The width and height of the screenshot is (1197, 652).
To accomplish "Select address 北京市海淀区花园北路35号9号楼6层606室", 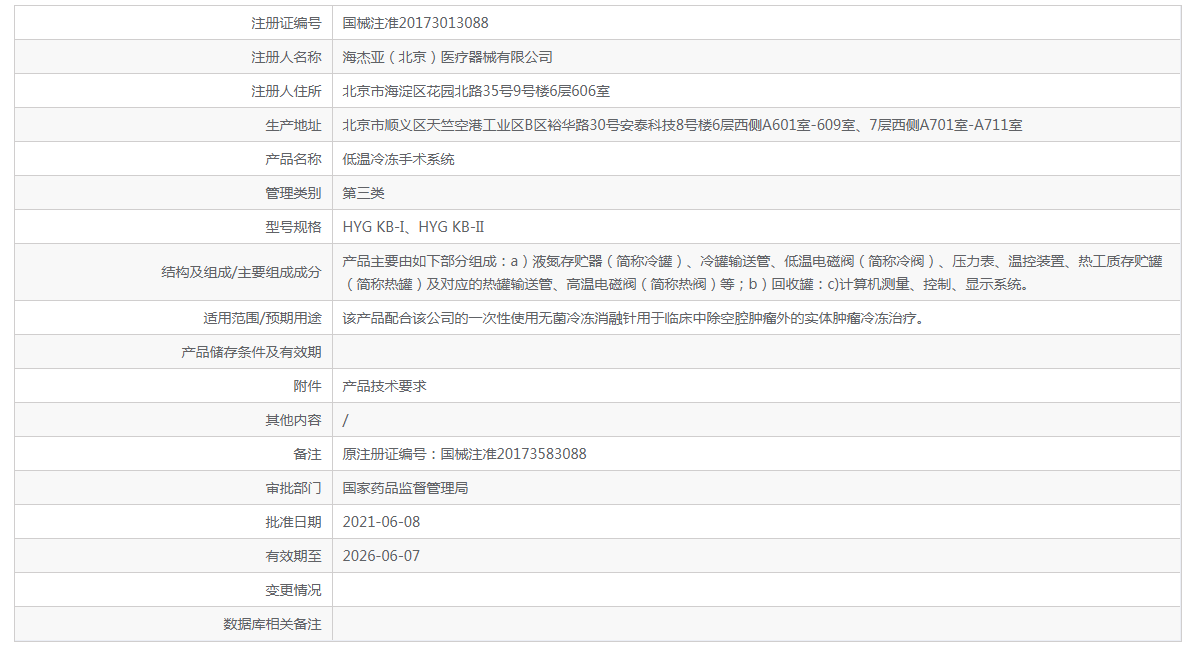I will coord(476,92).
